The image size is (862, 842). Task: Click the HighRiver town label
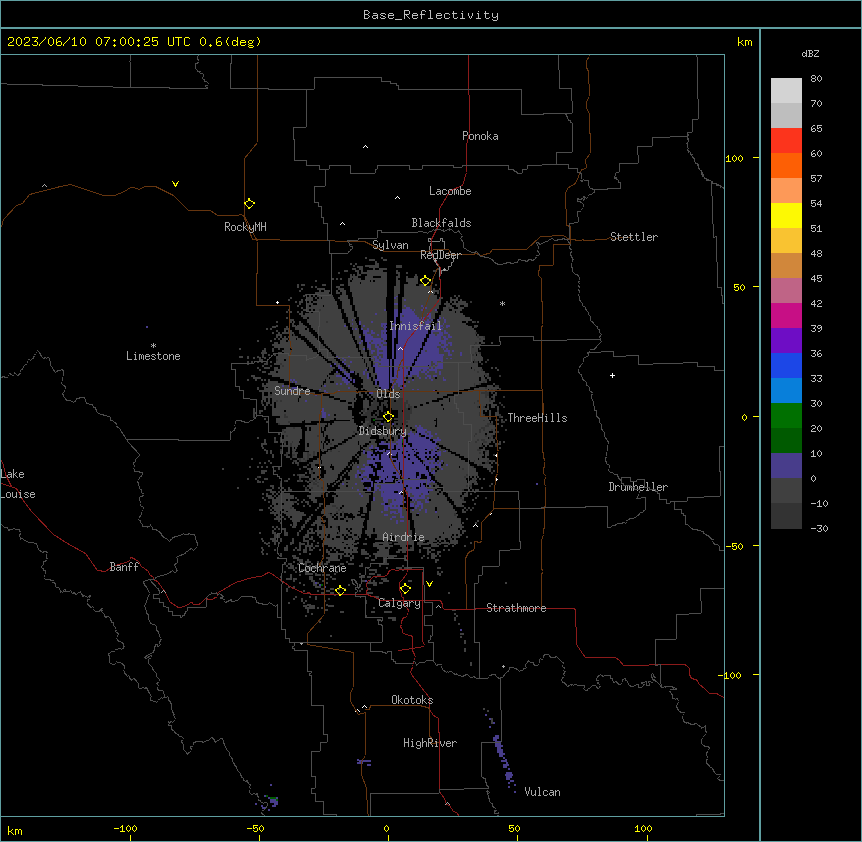(430, 743)
